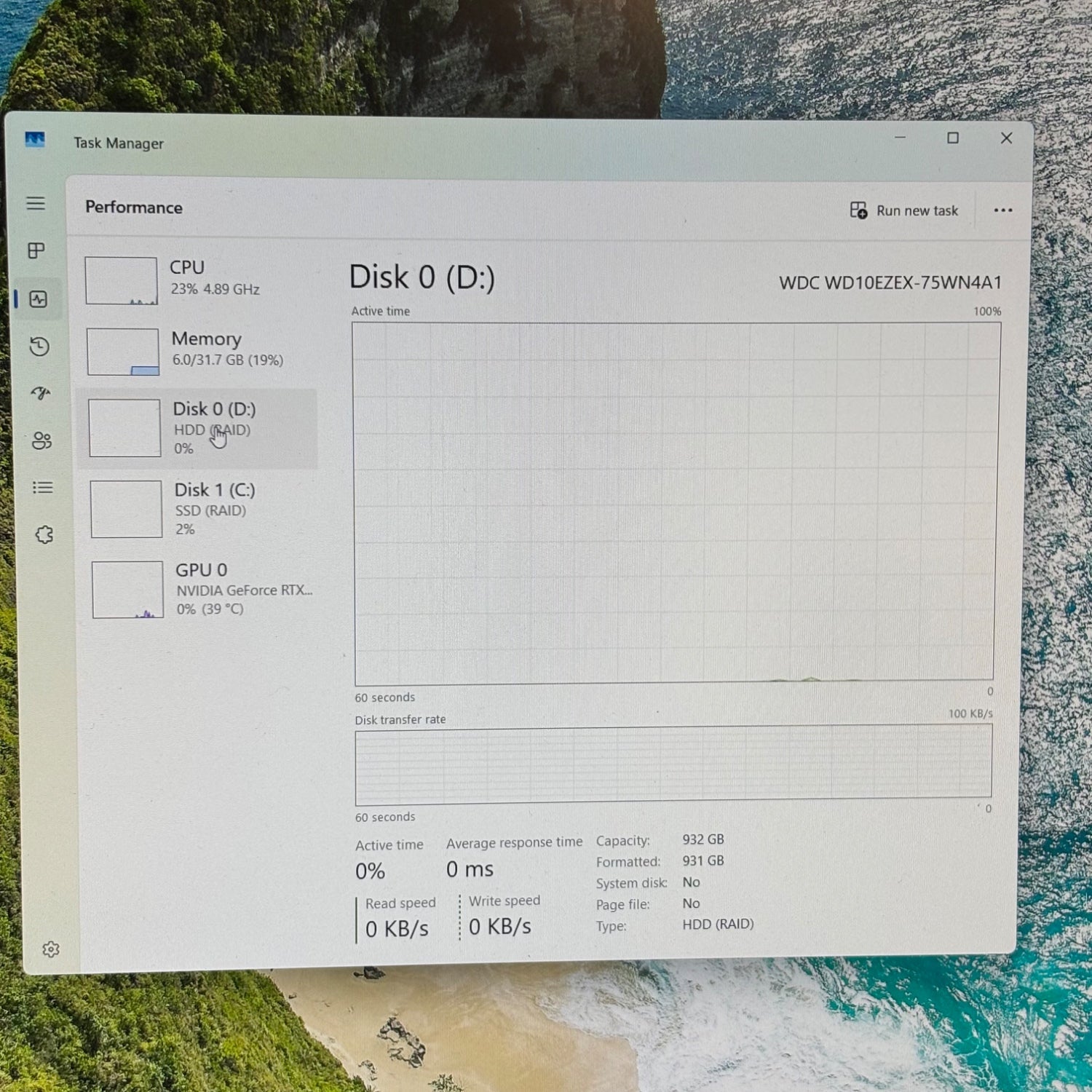The height and width of the screenshot is (1092, 1092).
Task: Select the Performance page icon
Action: pos(38,299)
